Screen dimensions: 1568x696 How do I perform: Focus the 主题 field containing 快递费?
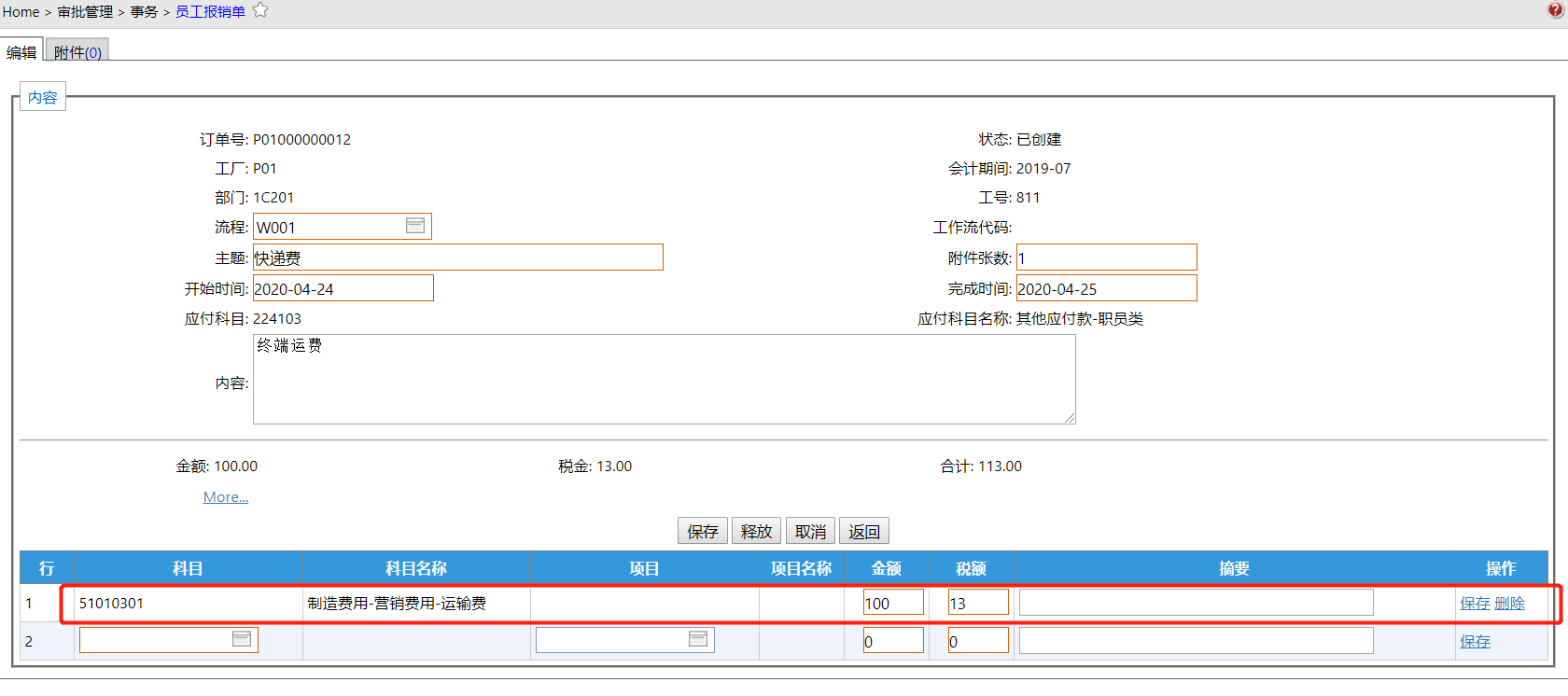pyautogui.click(x=458, y=258)
